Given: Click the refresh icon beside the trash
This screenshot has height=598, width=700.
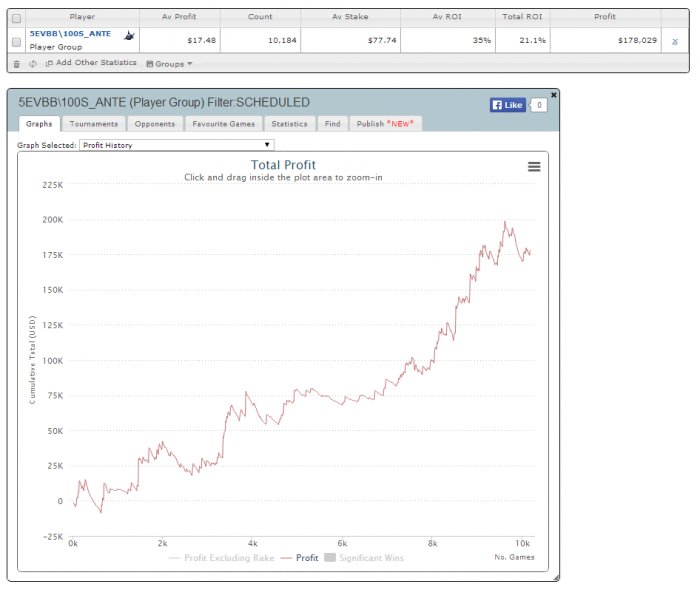Looking at the screenshot, I should coord(33,64).
